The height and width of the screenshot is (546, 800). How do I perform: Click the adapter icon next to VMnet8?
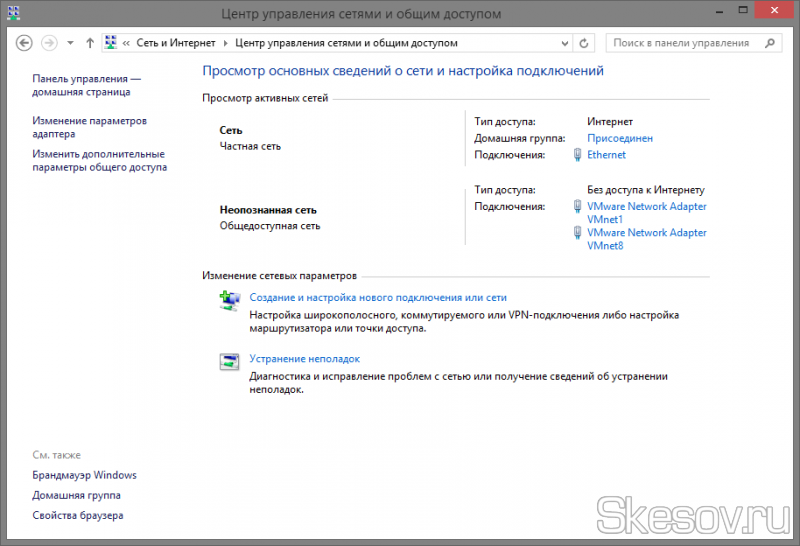click(578, 233)
